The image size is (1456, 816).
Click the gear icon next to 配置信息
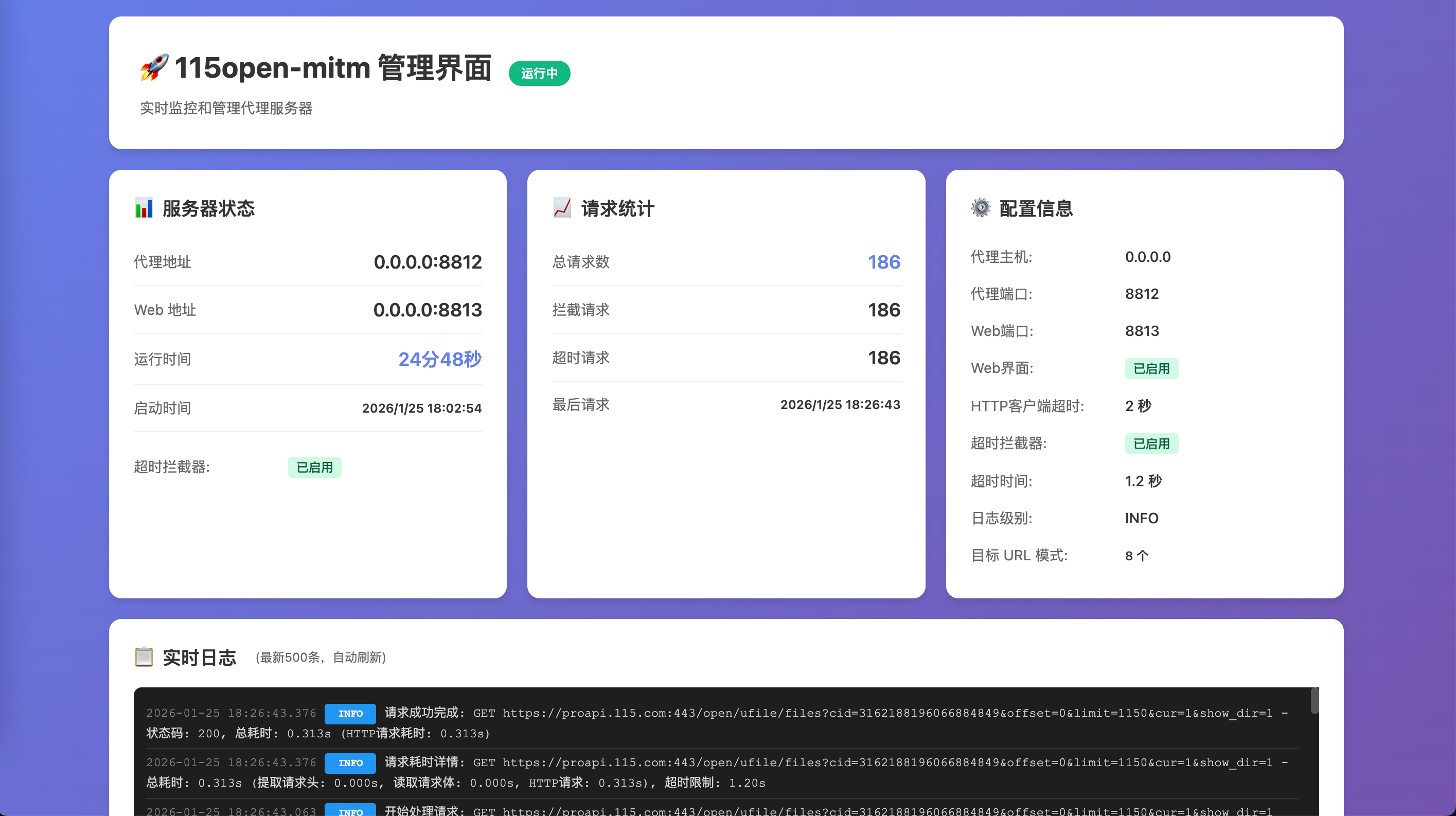tap(981, 208)
